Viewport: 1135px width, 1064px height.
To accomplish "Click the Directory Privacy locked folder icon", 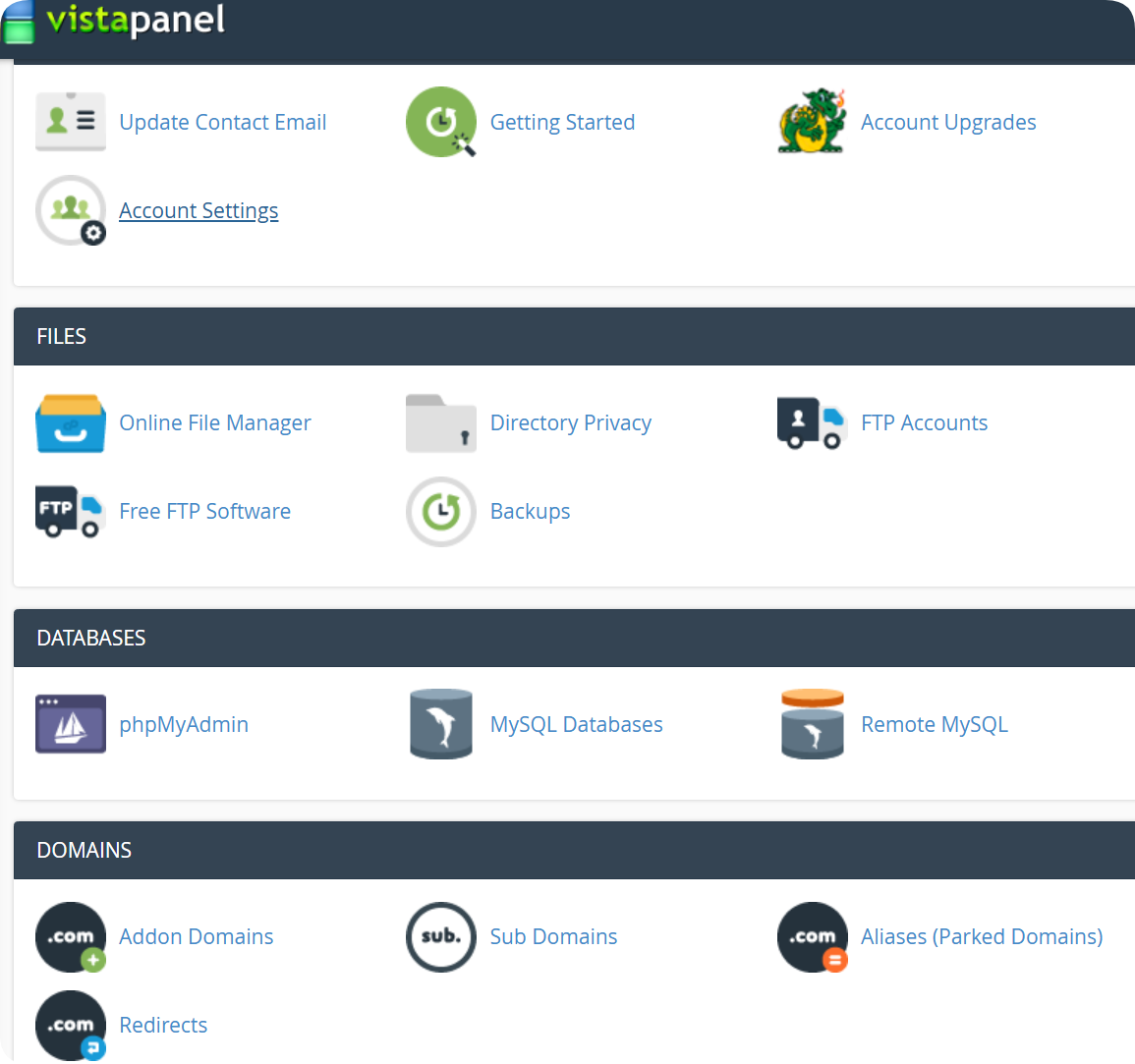I will point(441,423).
